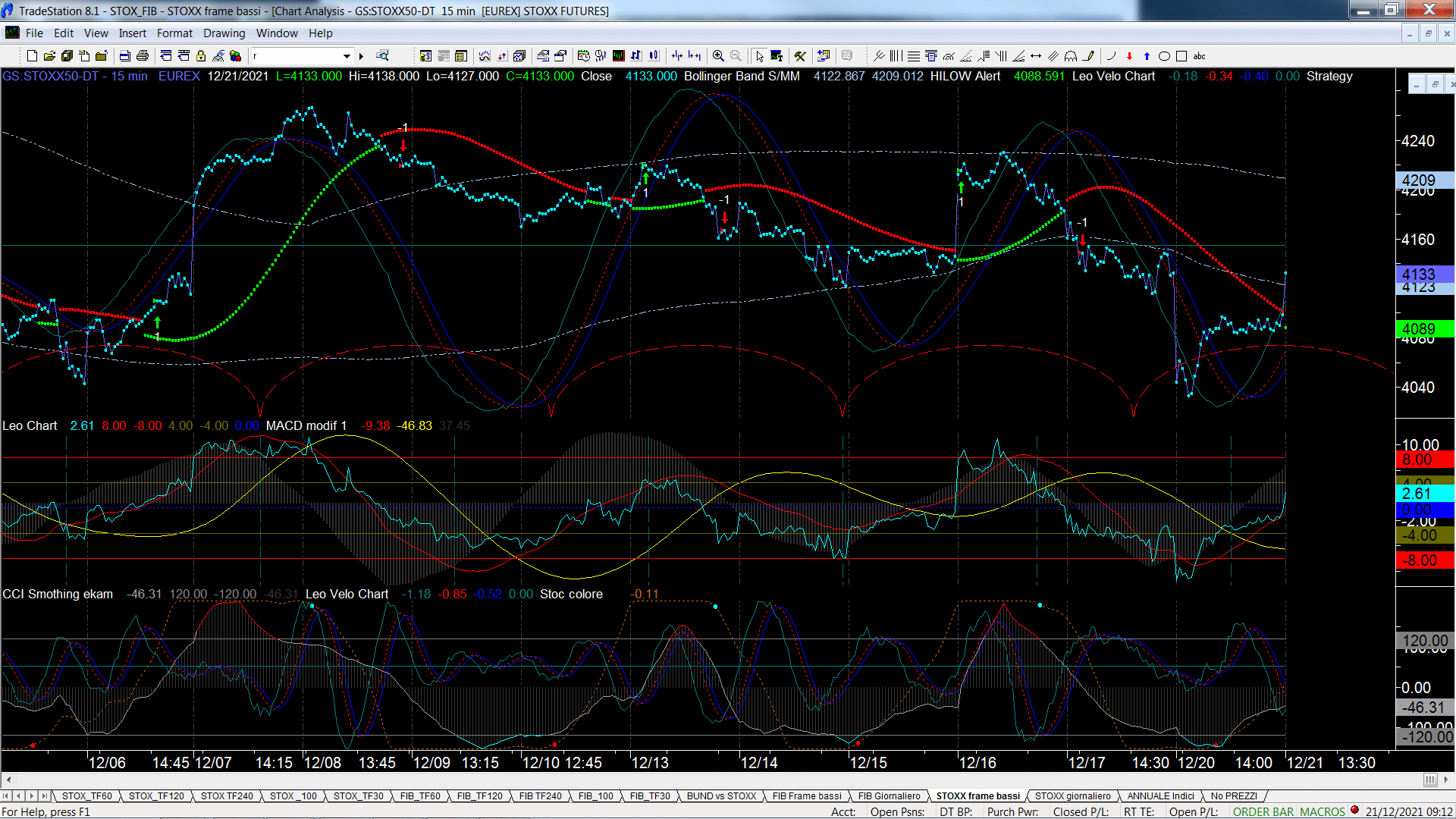Viewport: 1456px width, 819px height.
Task: Select the parallel lines channel tool
Action: point(1053,55)
